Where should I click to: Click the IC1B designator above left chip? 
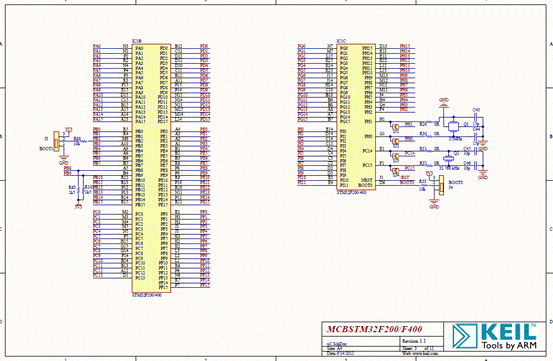[136, 41]
